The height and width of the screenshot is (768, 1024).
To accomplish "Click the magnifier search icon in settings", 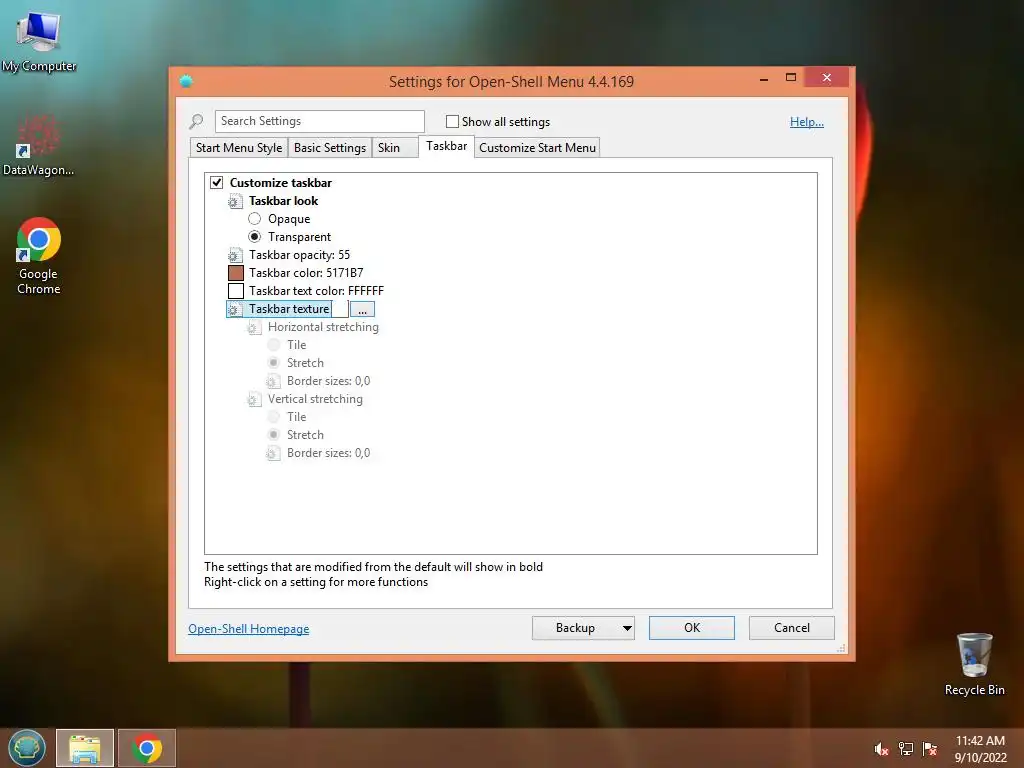I will click(197, 121).
